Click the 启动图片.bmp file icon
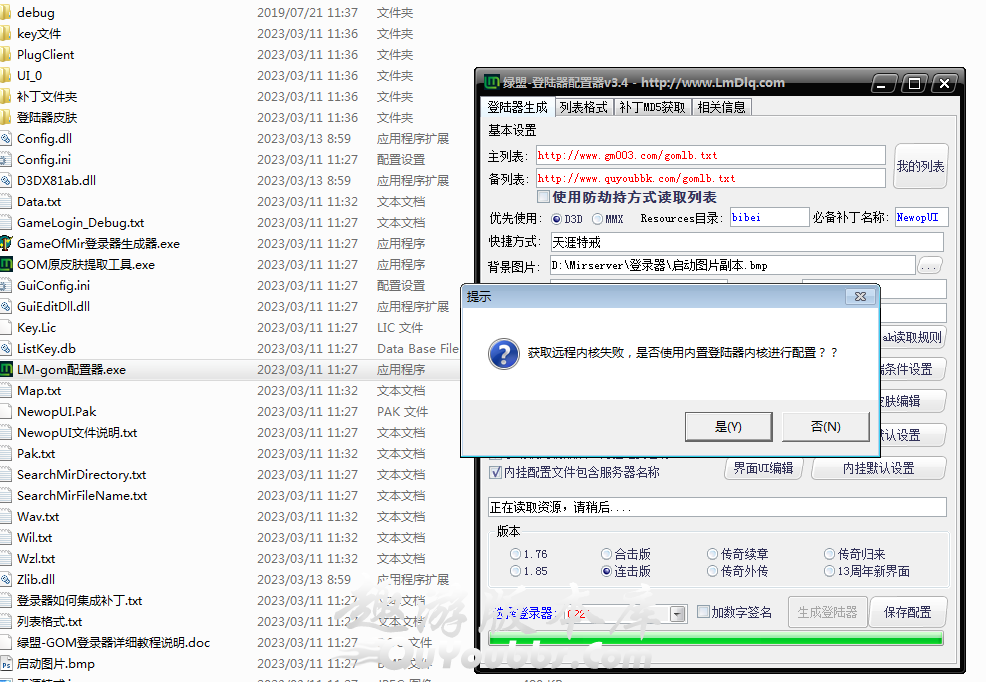 [x=6, y=664]
